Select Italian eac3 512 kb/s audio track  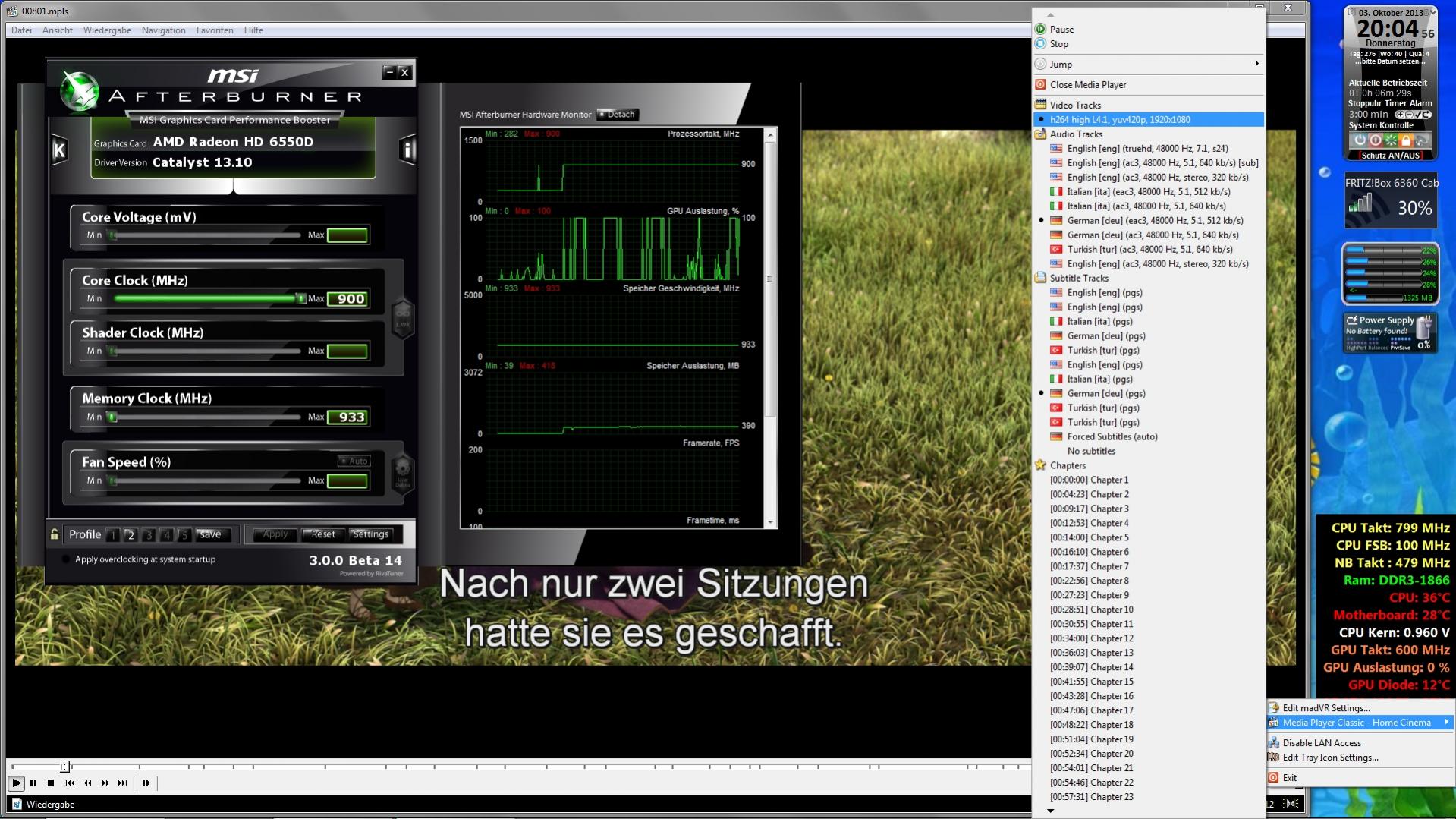1149,191
